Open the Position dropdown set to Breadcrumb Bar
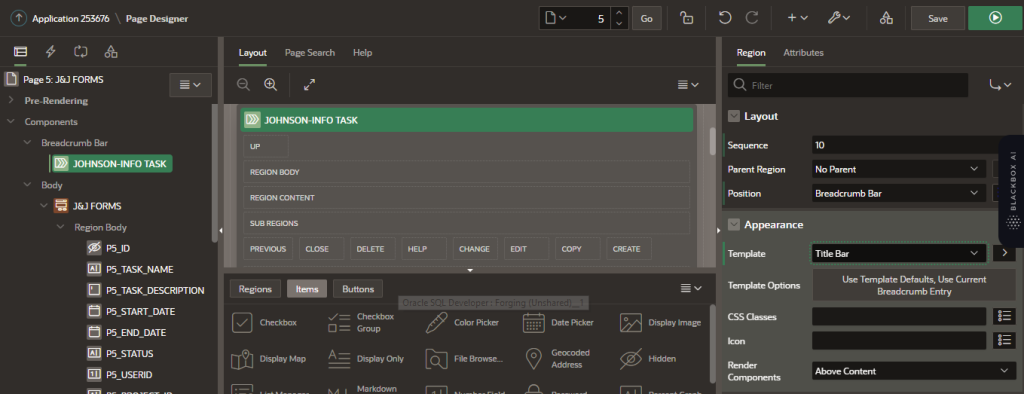1024x394 pixels. [x=899, y=193]
